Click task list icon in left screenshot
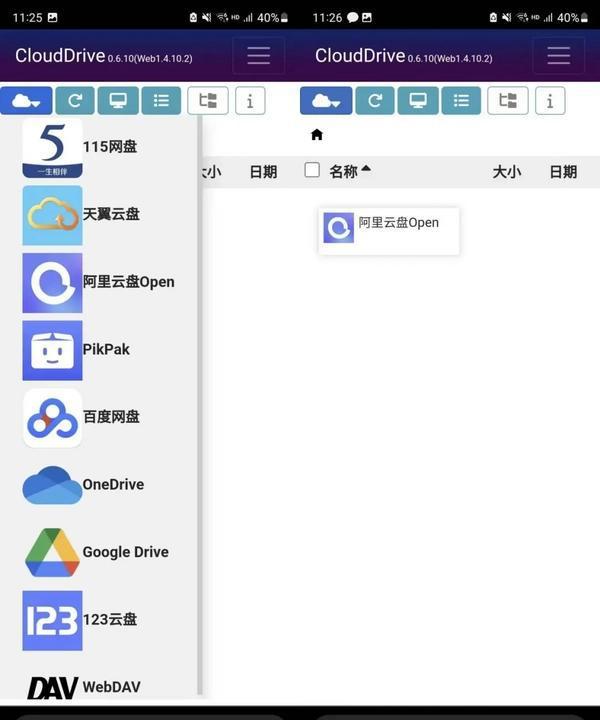Viewport: 600px width, 720px height. click(x=161, y=101)
